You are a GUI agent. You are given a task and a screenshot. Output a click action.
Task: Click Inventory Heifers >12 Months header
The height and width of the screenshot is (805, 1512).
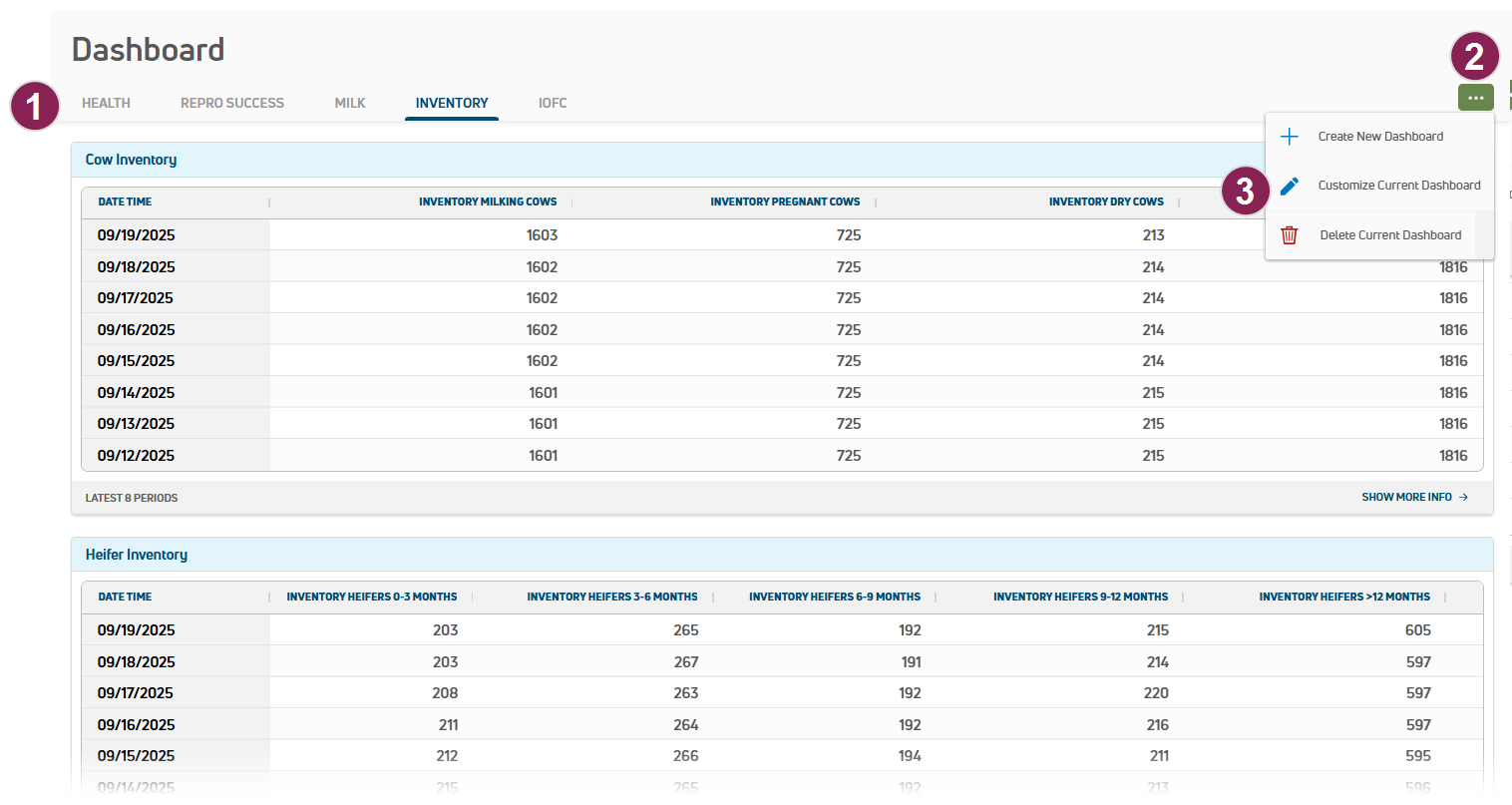1343,597
